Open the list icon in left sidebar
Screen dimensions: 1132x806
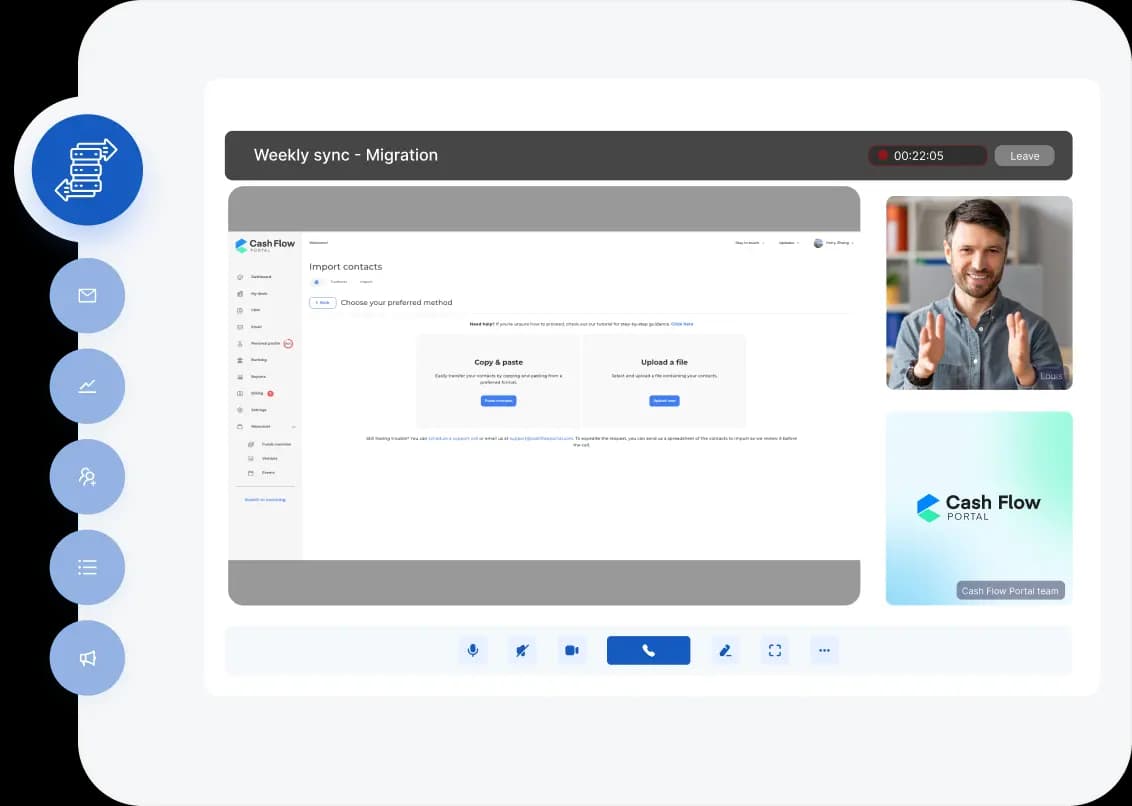(87, 567)
